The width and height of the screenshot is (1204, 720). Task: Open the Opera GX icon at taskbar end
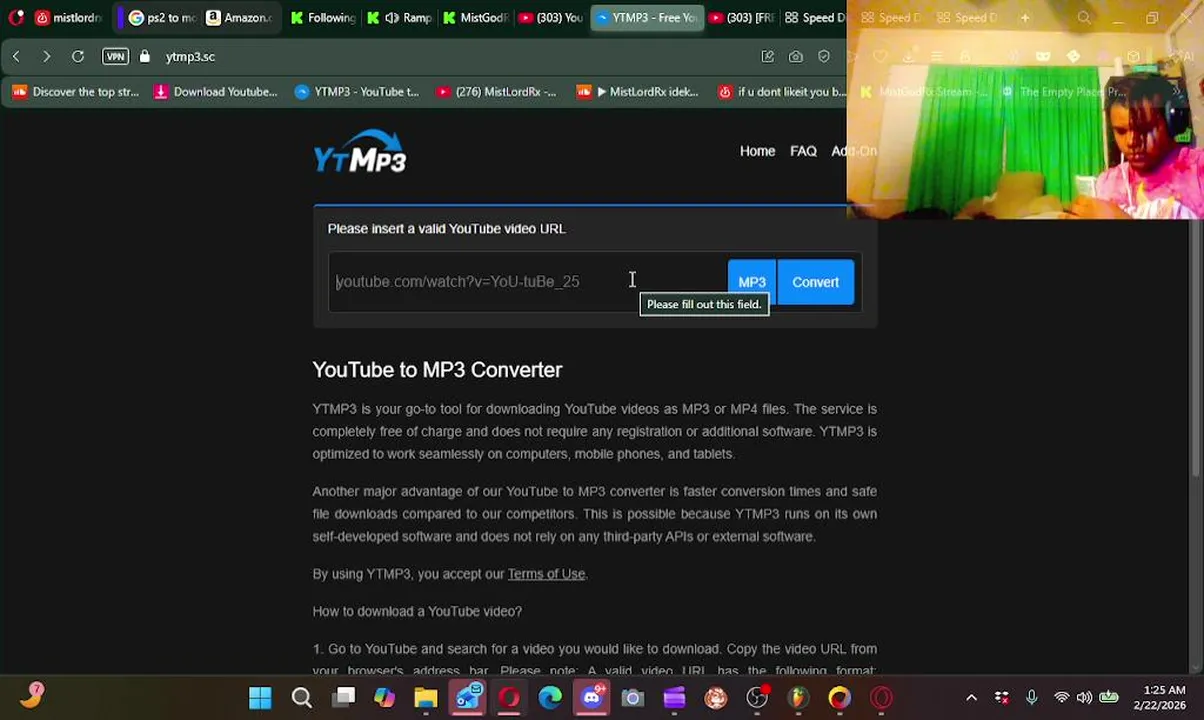(881, 697)
